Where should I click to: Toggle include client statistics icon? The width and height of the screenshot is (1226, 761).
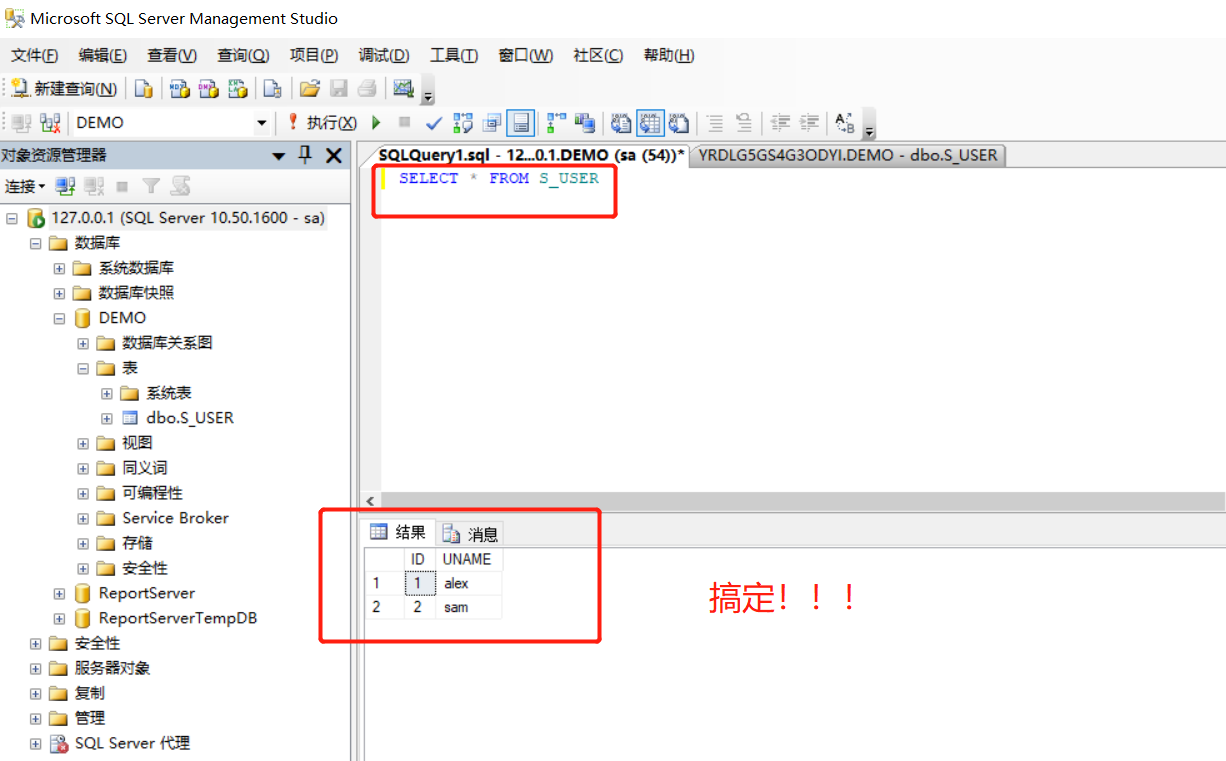tap(585, 123)
